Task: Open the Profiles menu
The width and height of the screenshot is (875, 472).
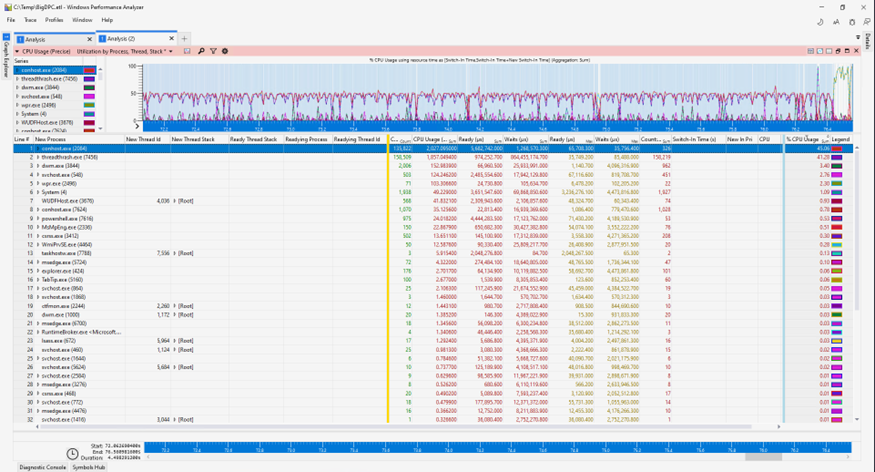Action: [54, 20]
